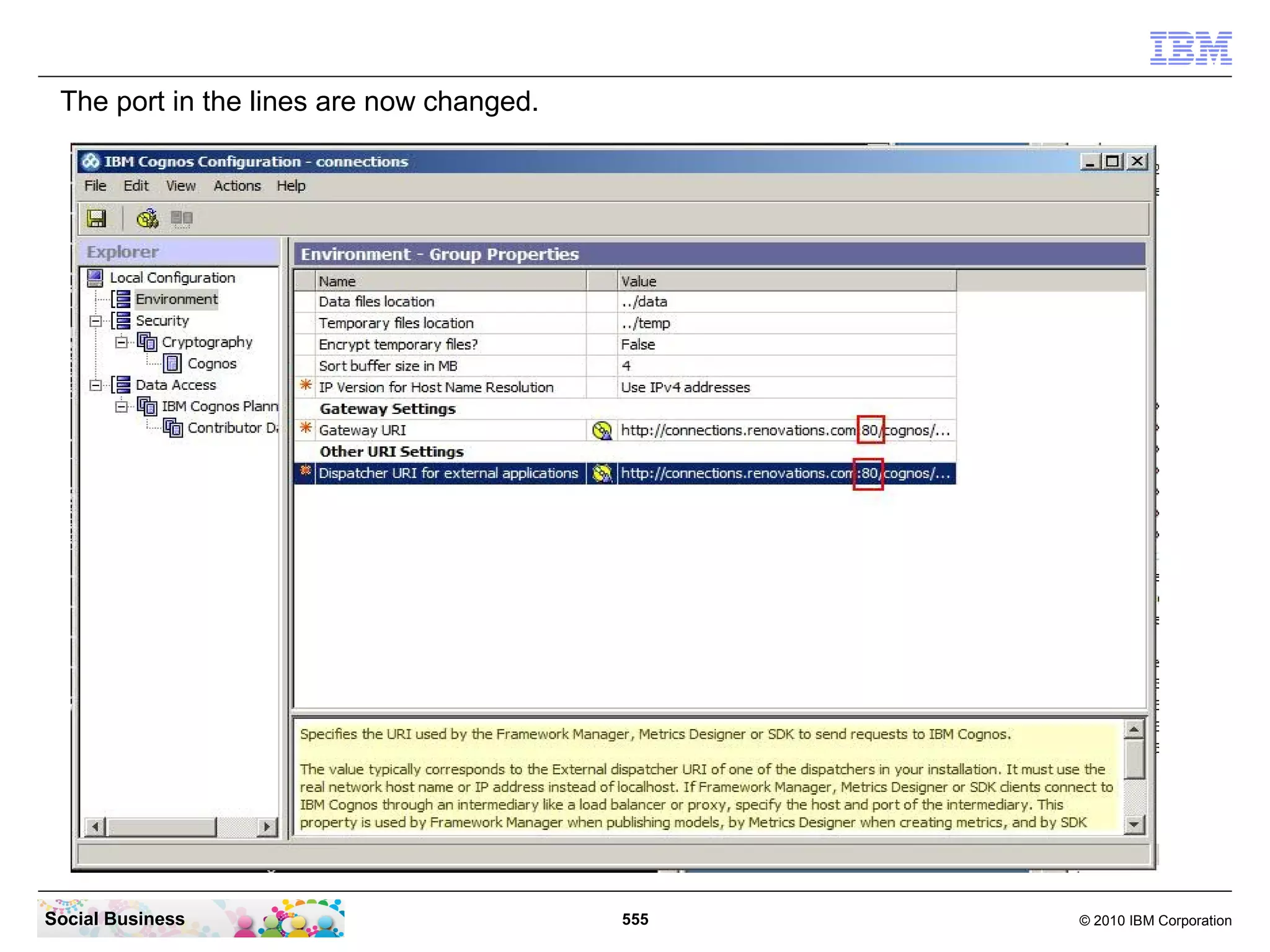Viewport: 1270px width, 952px height.
Task: Collapse the Cryptography tree node
Action: (x=122, y=342)
